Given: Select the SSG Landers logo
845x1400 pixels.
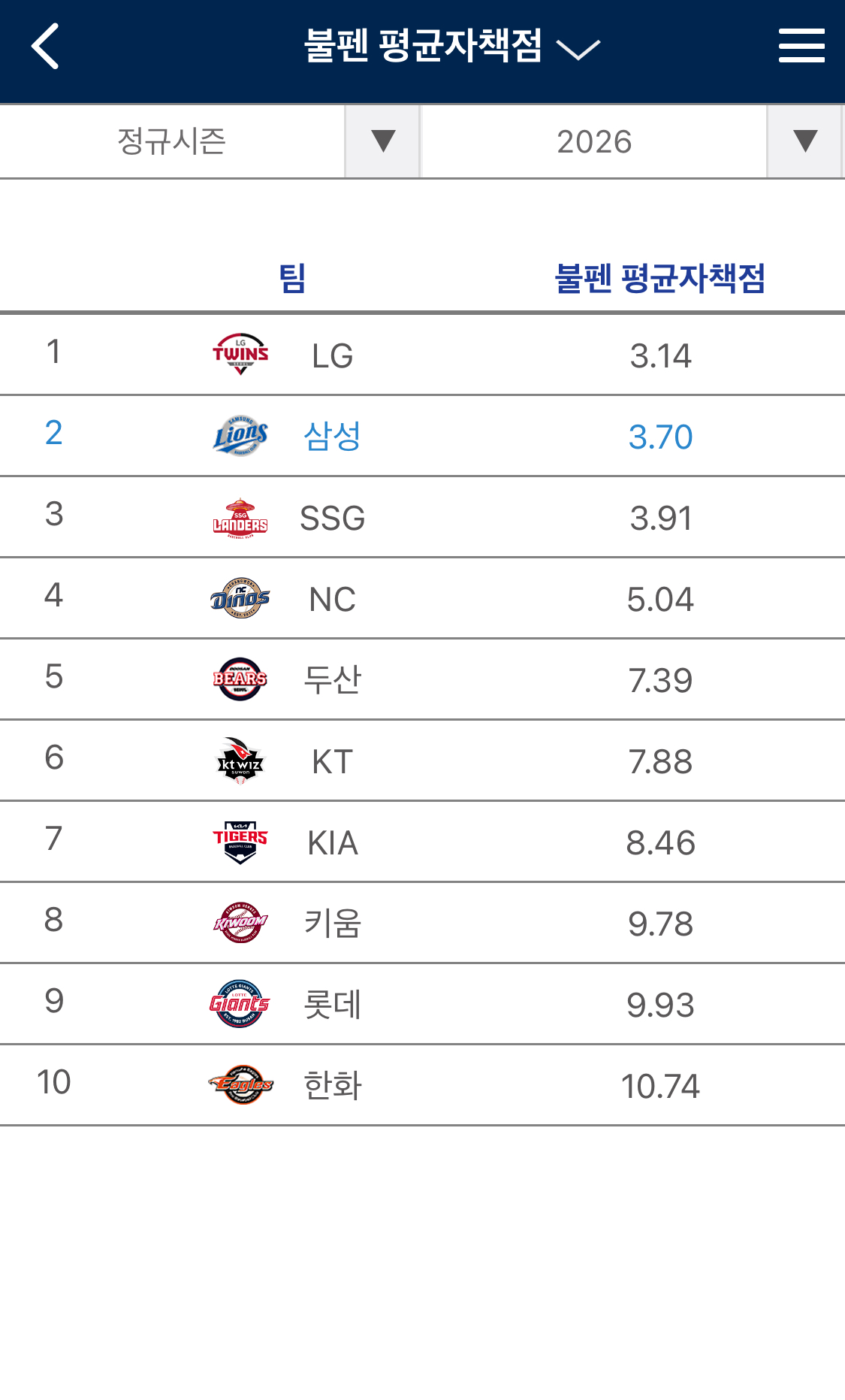Looking at the screenshot, I should 240,518.
